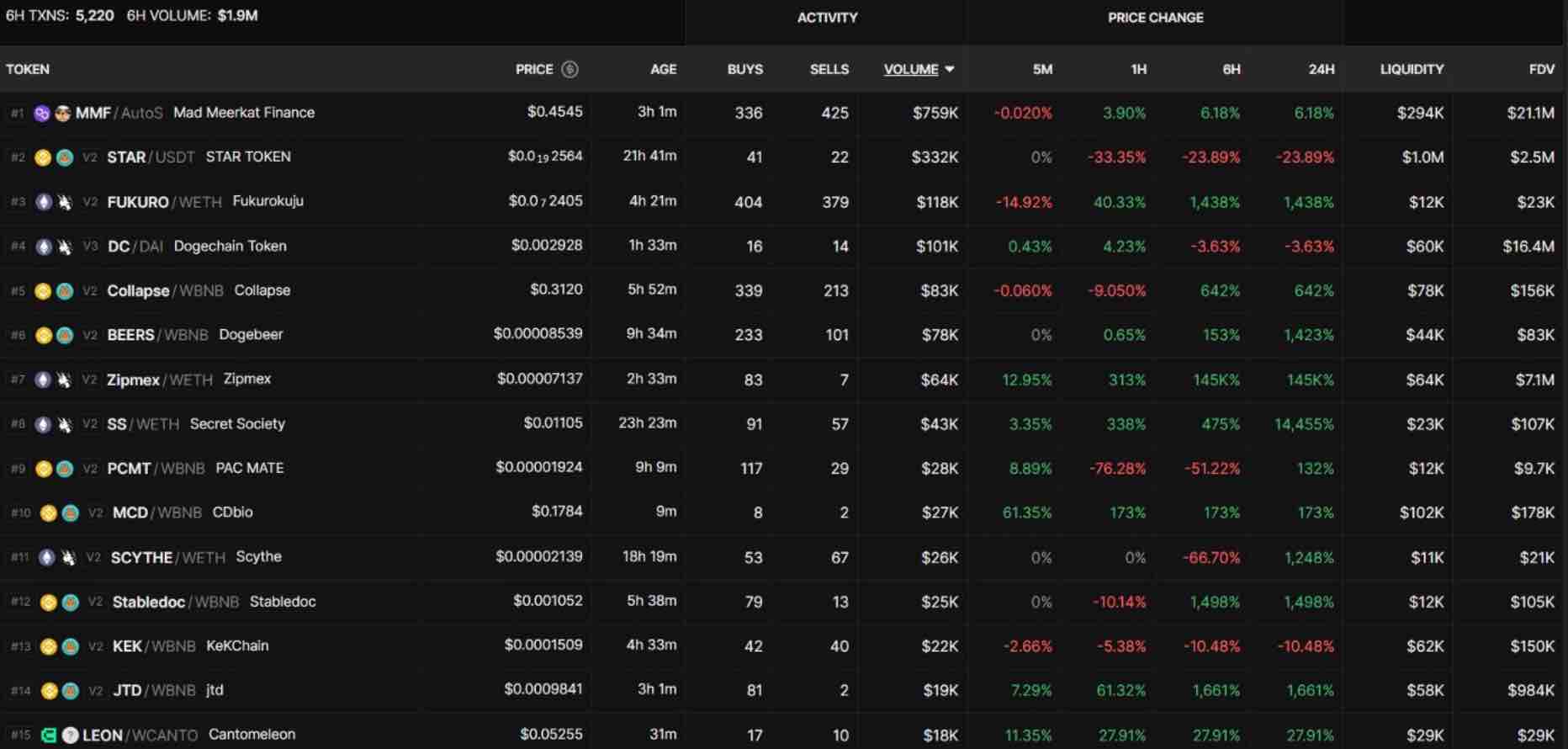Click the TOKEN column header

(28, 69)
